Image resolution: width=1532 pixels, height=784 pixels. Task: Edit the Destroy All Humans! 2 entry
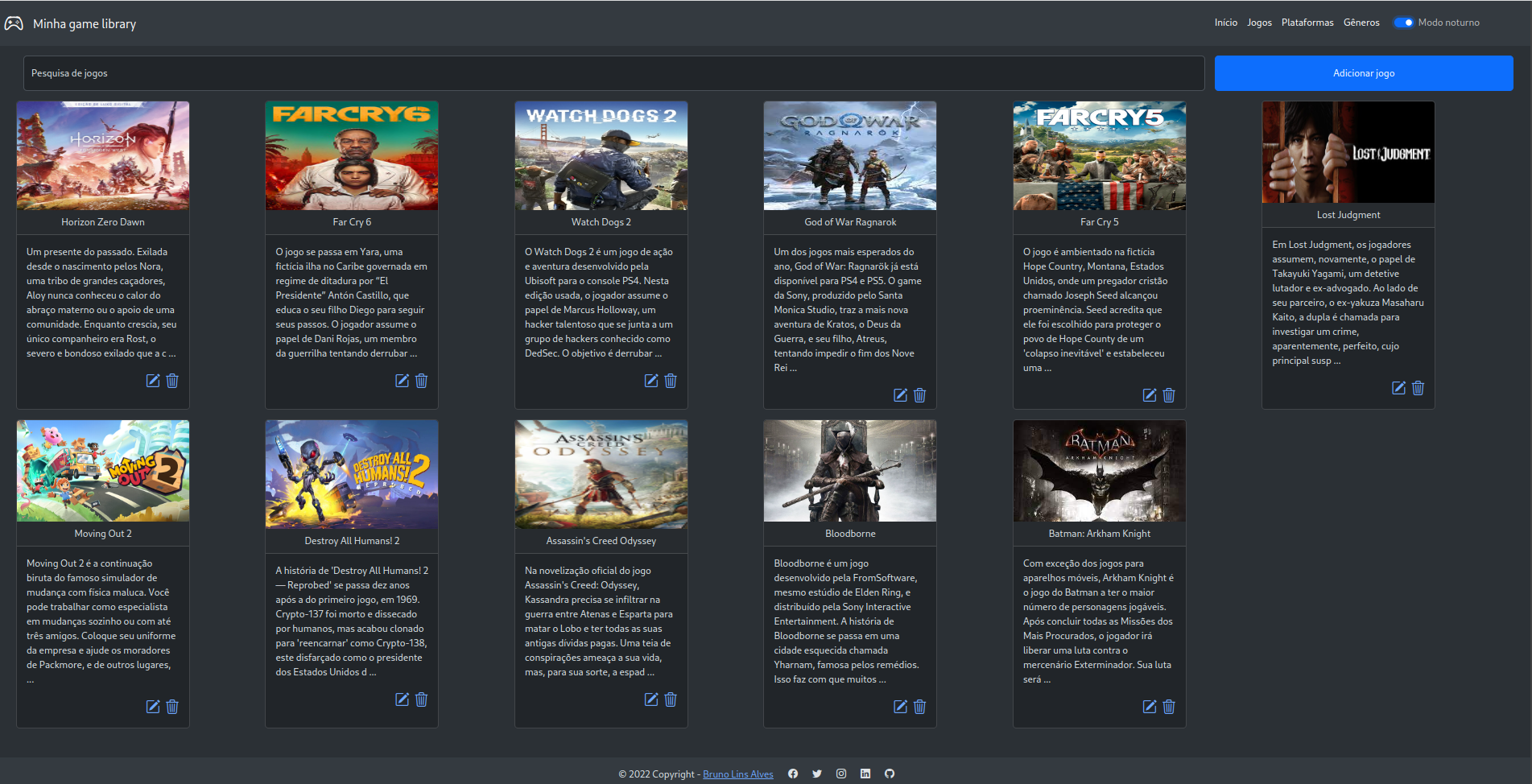403,699
